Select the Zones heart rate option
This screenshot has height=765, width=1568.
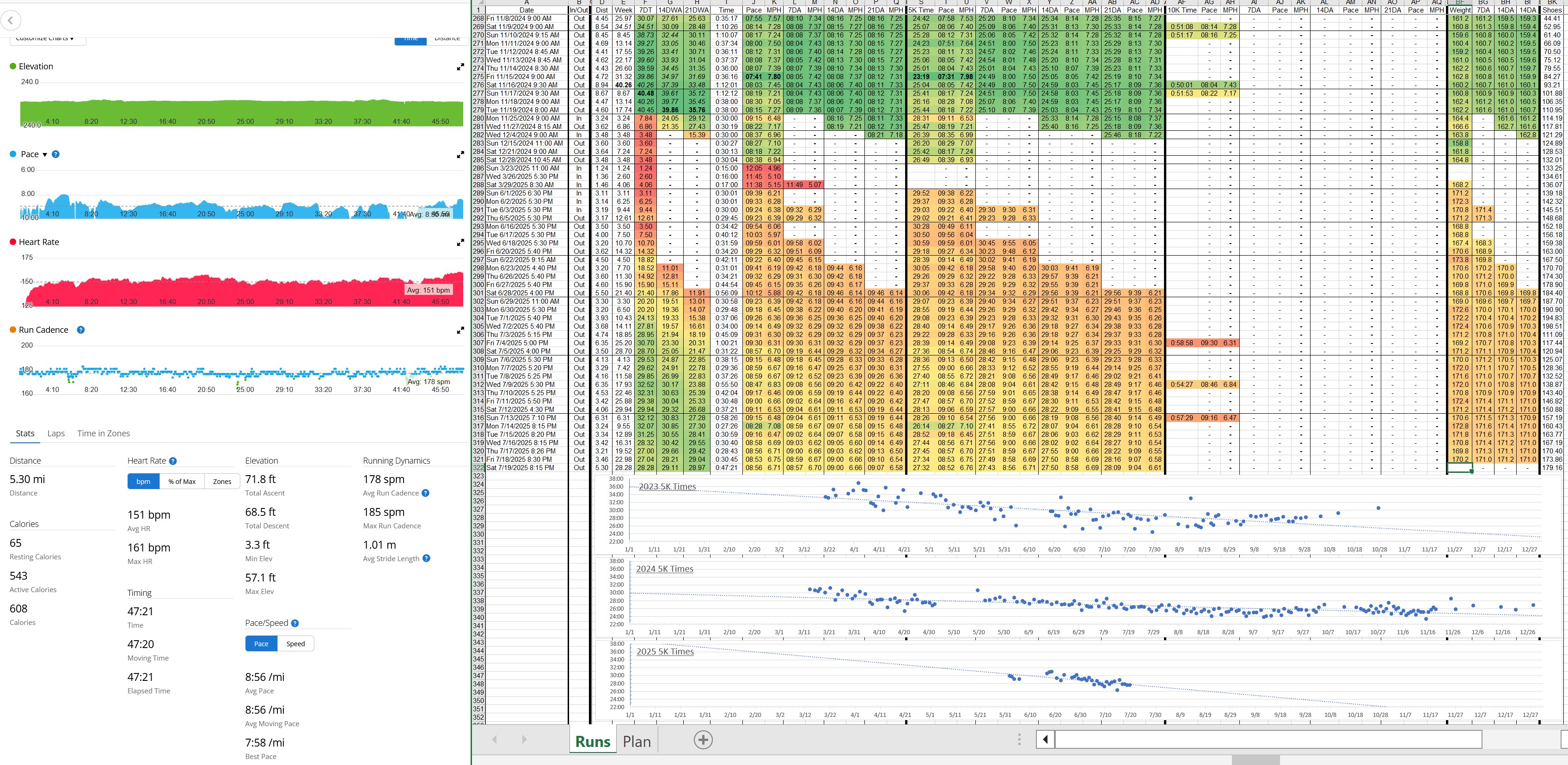[222, 481]
